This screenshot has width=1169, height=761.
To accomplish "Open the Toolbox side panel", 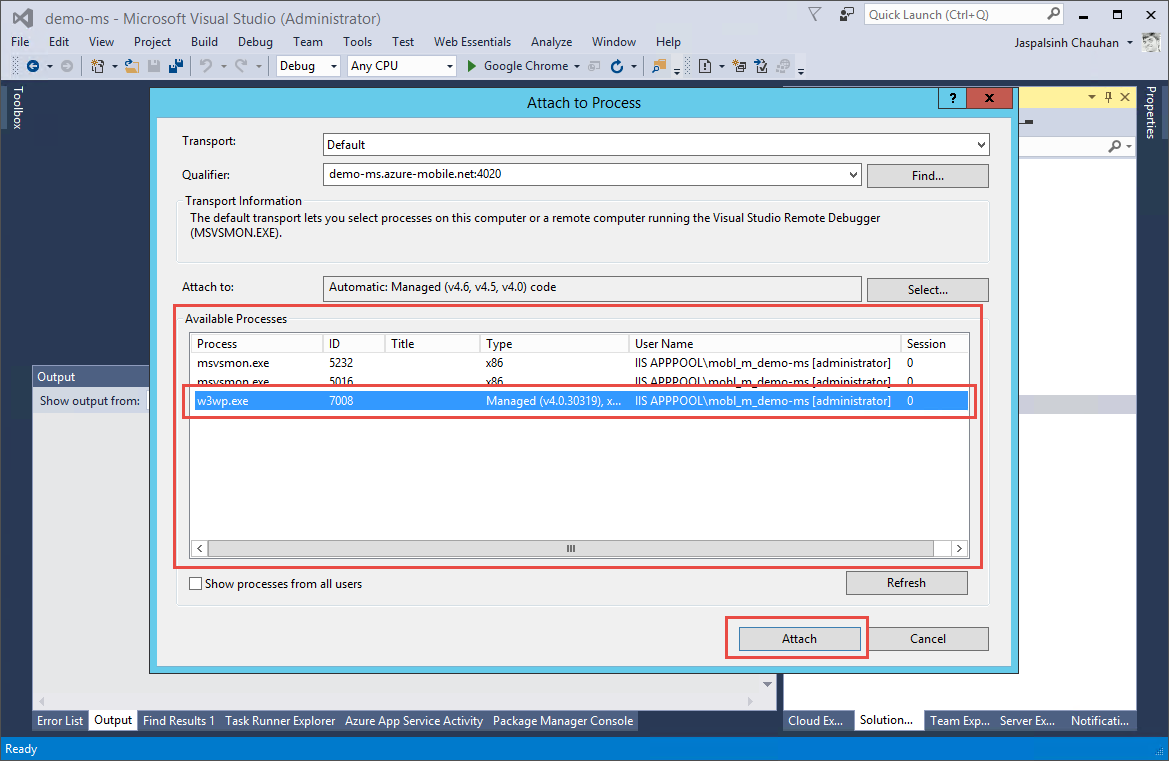I will point(17,107).
